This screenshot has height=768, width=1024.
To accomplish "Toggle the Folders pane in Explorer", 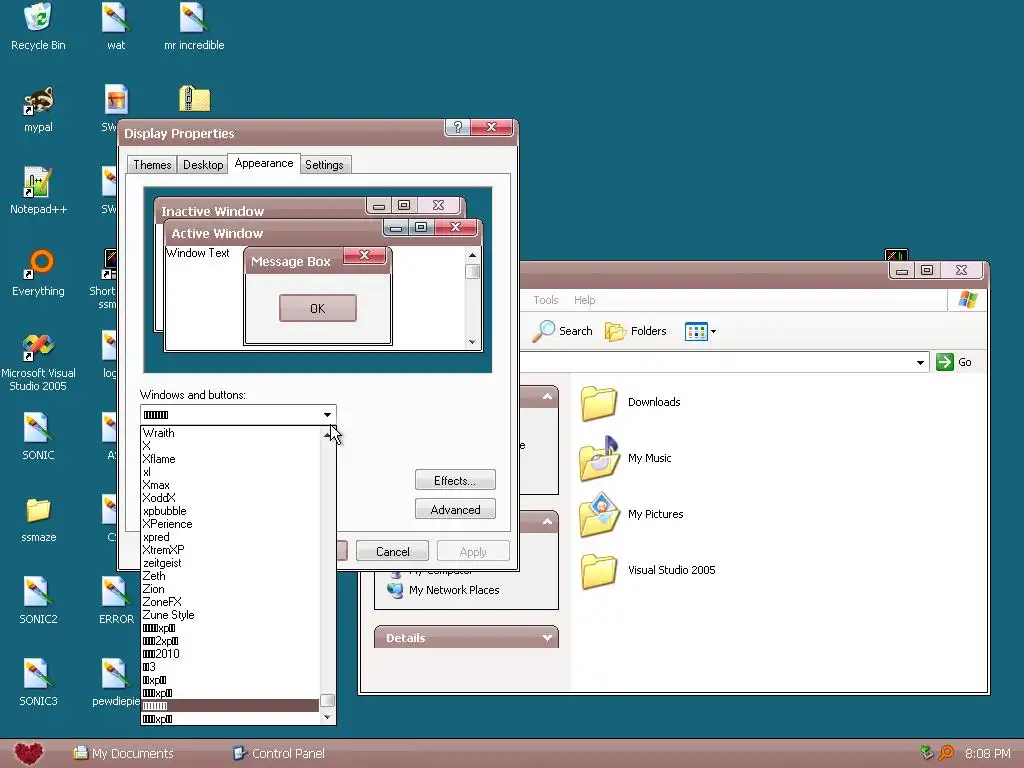I will (635, 331).
